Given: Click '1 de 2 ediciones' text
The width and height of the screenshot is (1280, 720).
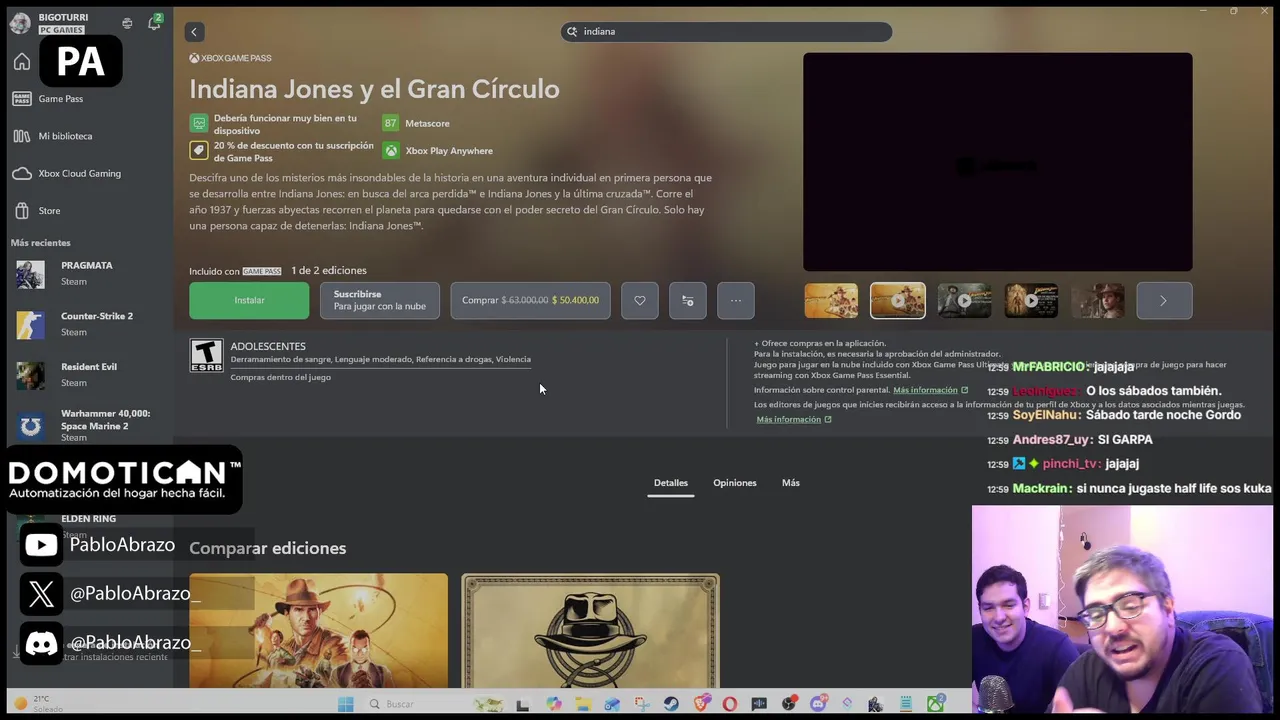Looking at the screenshot, I should coord(329,271).
